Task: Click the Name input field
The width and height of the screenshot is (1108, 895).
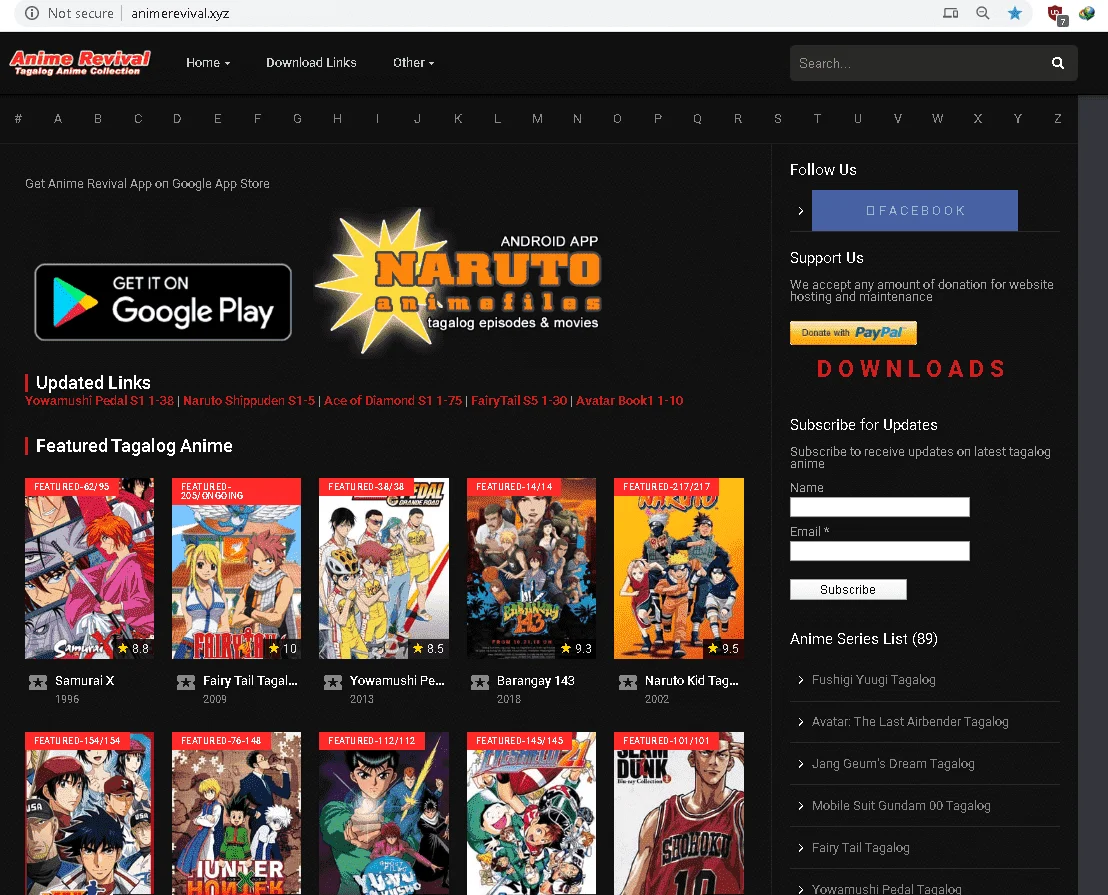Action: click(880, 507)
